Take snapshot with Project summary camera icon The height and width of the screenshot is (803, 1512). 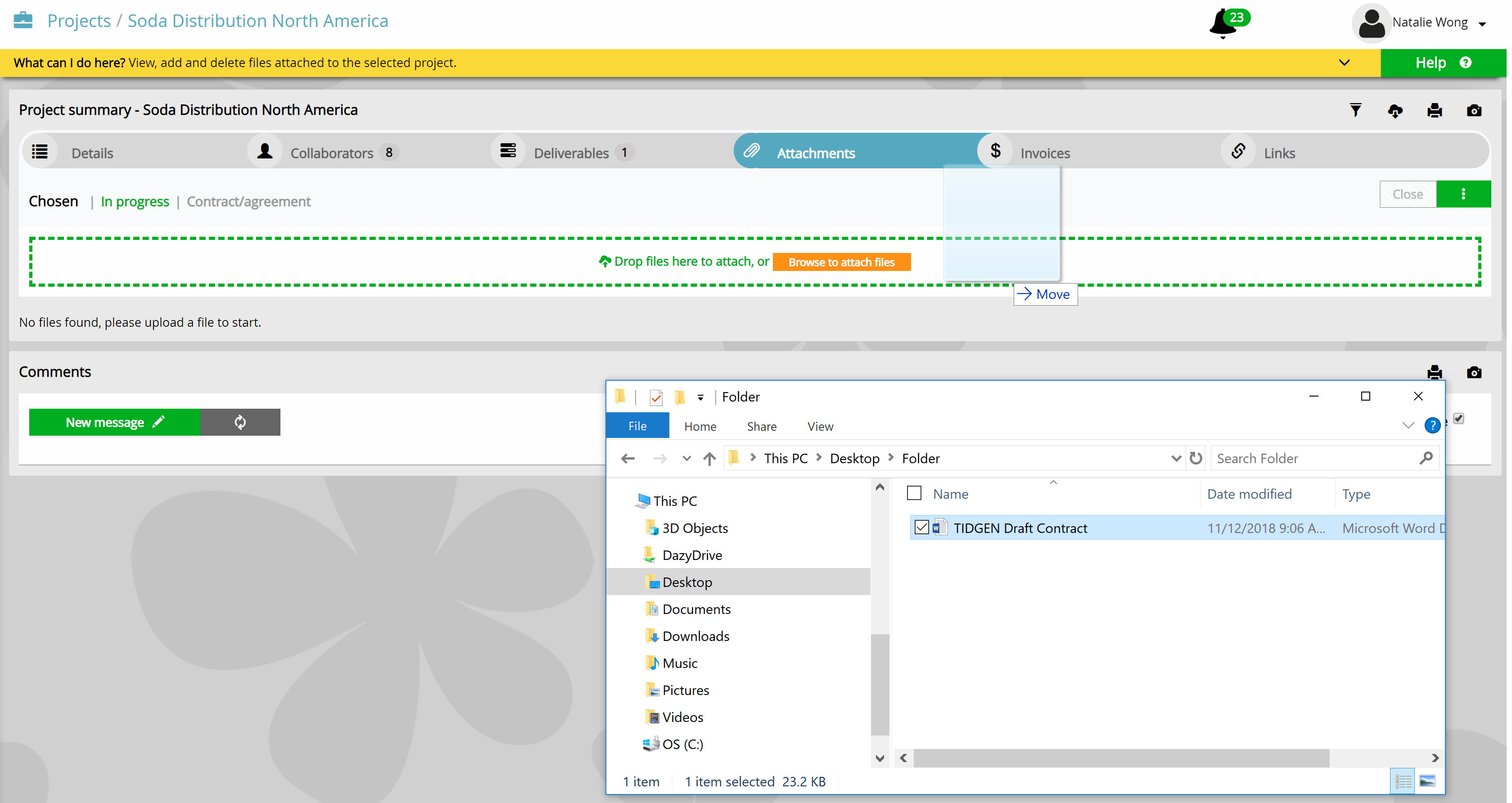pyautogui.click(x=1474, y=110)
